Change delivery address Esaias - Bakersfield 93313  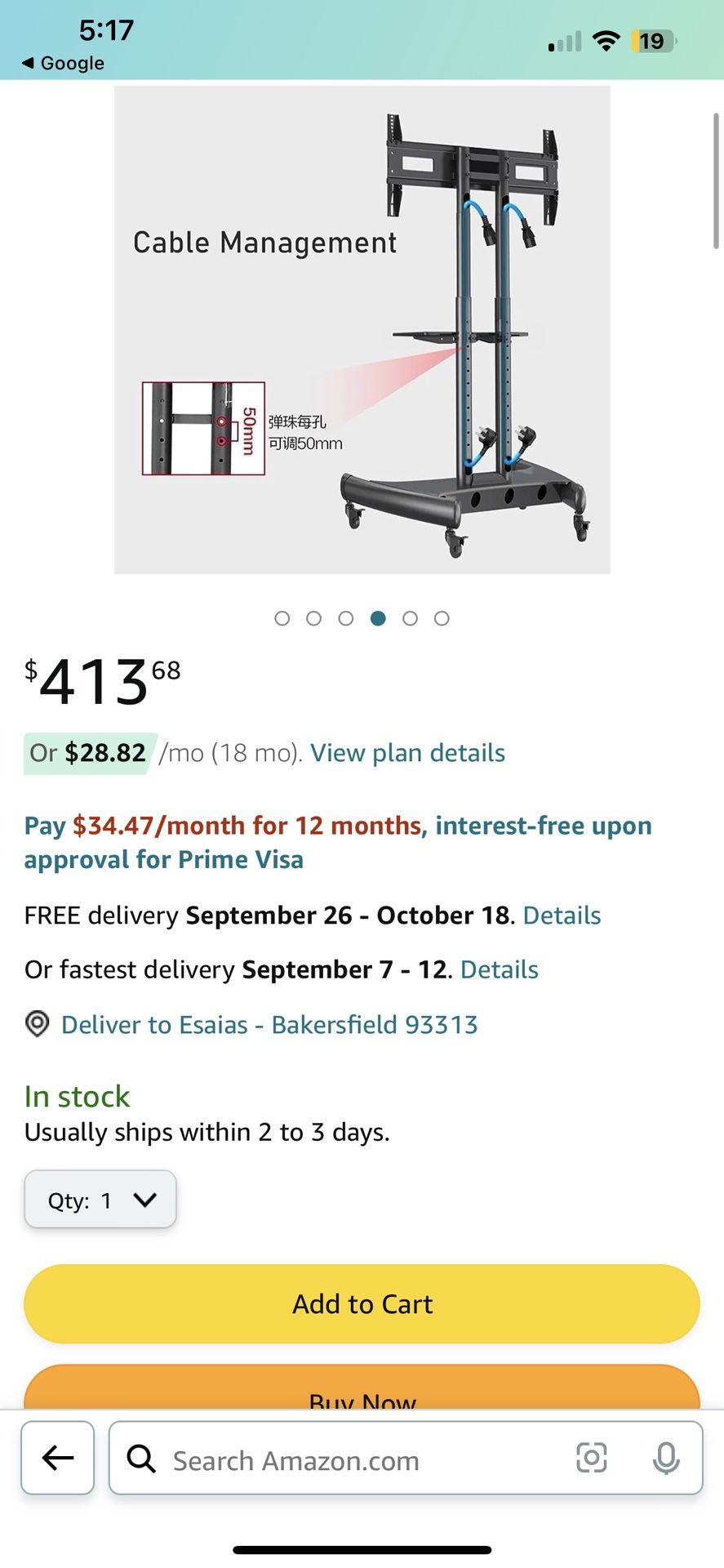tap(269, 1024)
